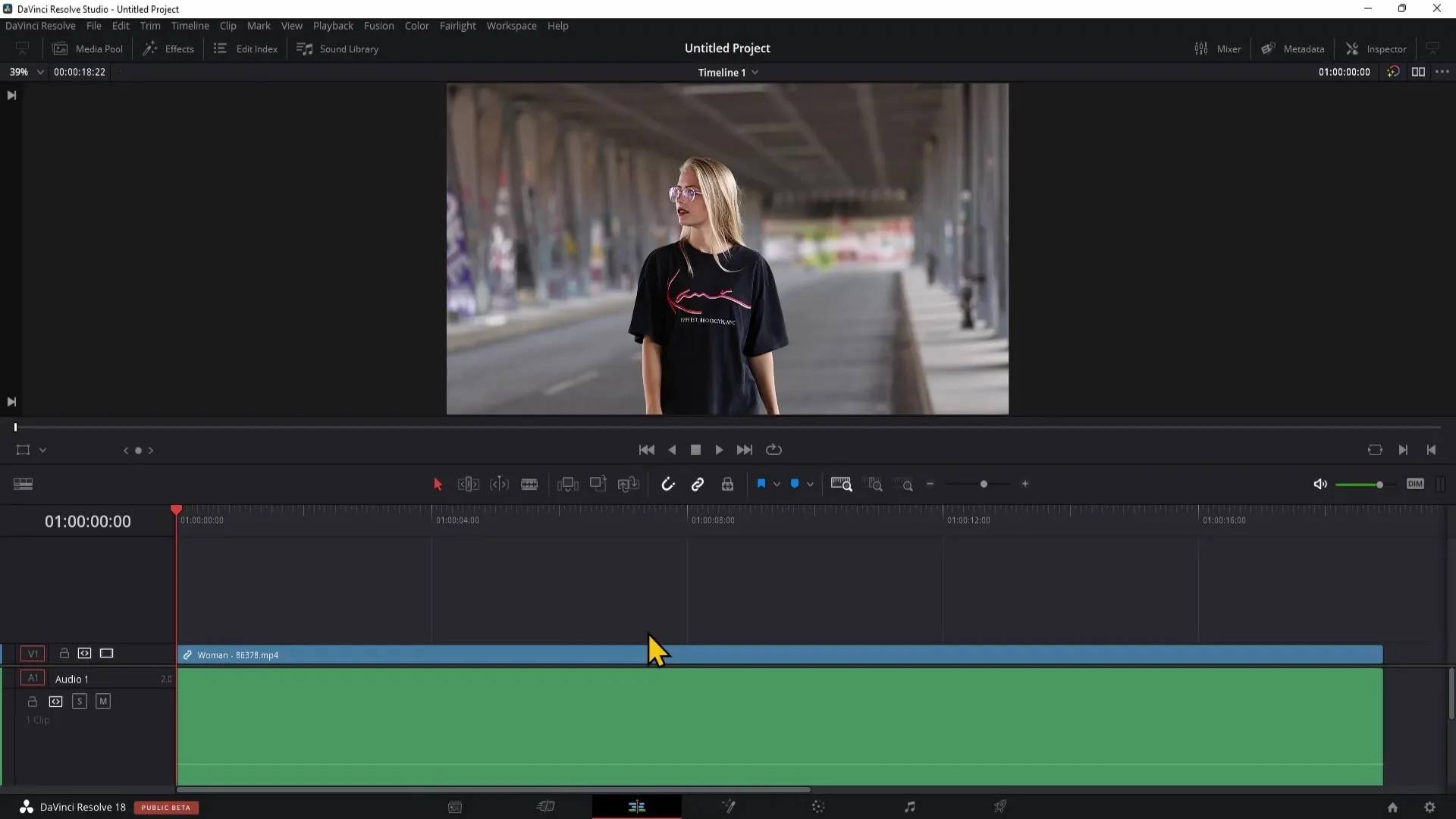Image resolution: width=1456 pixels, height=819 pixels.
Task: Open the Edit Index panel
Action: coord(246,49)
